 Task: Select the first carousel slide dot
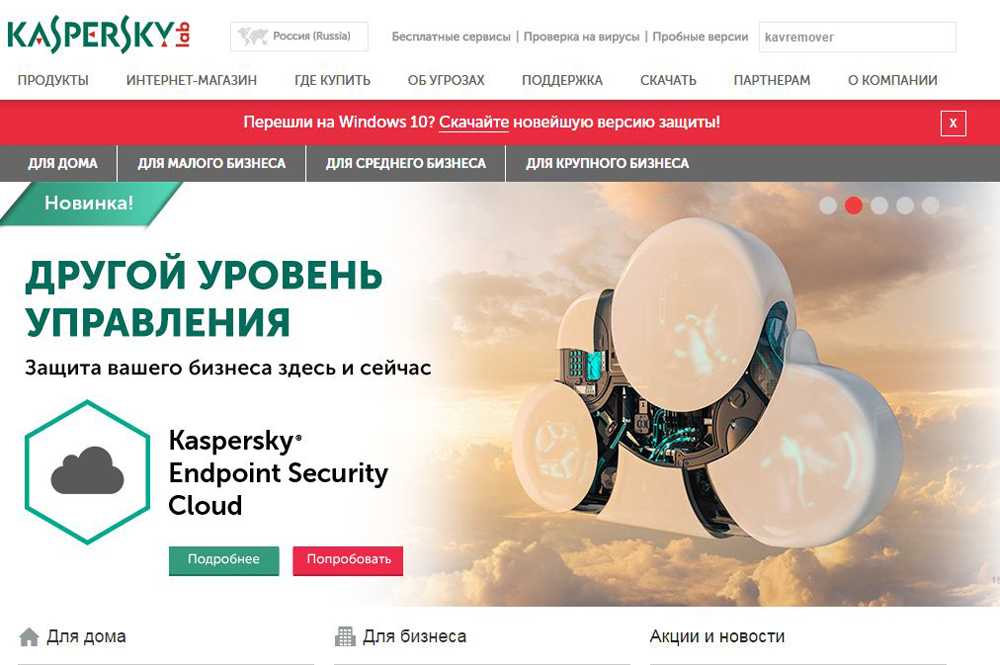point(828,205)
